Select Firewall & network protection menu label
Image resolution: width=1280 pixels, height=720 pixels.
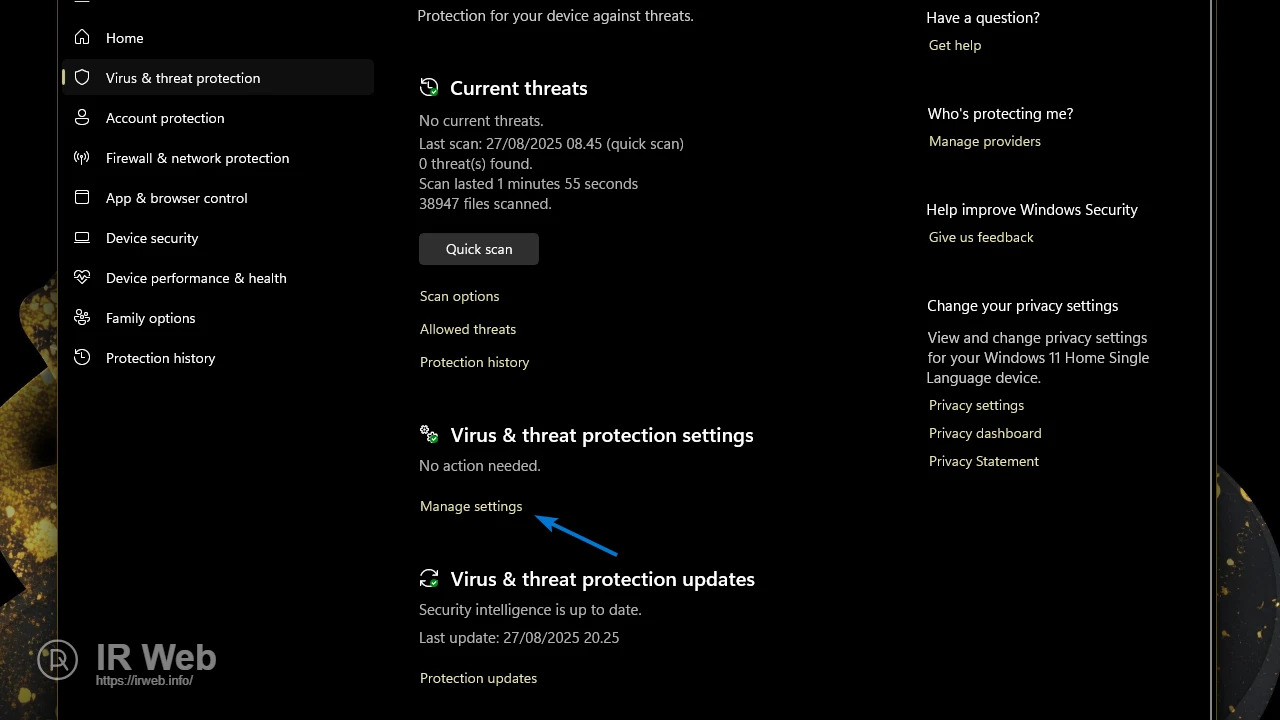click(197, 158)
